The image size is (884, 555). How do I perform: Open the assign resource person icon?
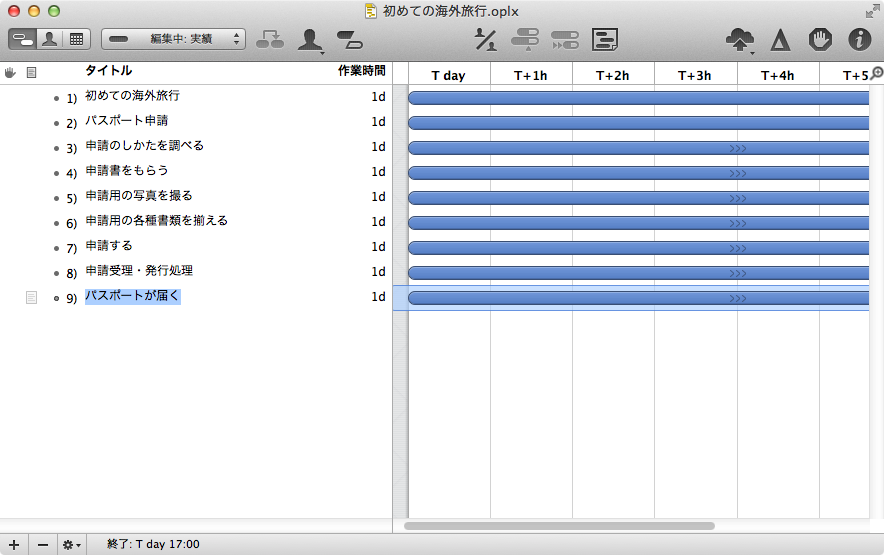tap(310, 40)
